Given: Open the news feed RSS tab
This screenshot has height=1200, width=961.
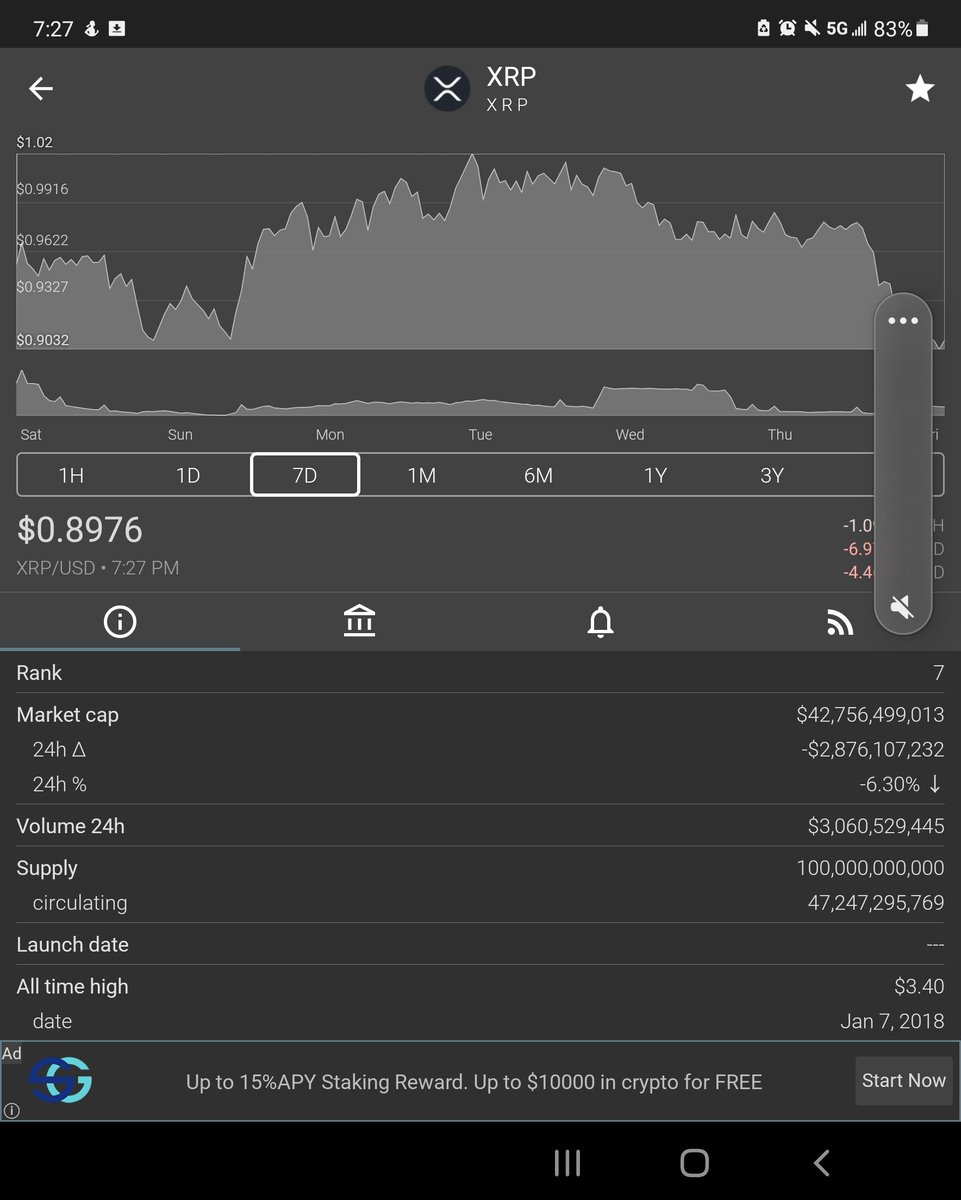Looking at the screenshot, I should click(840, 624).
